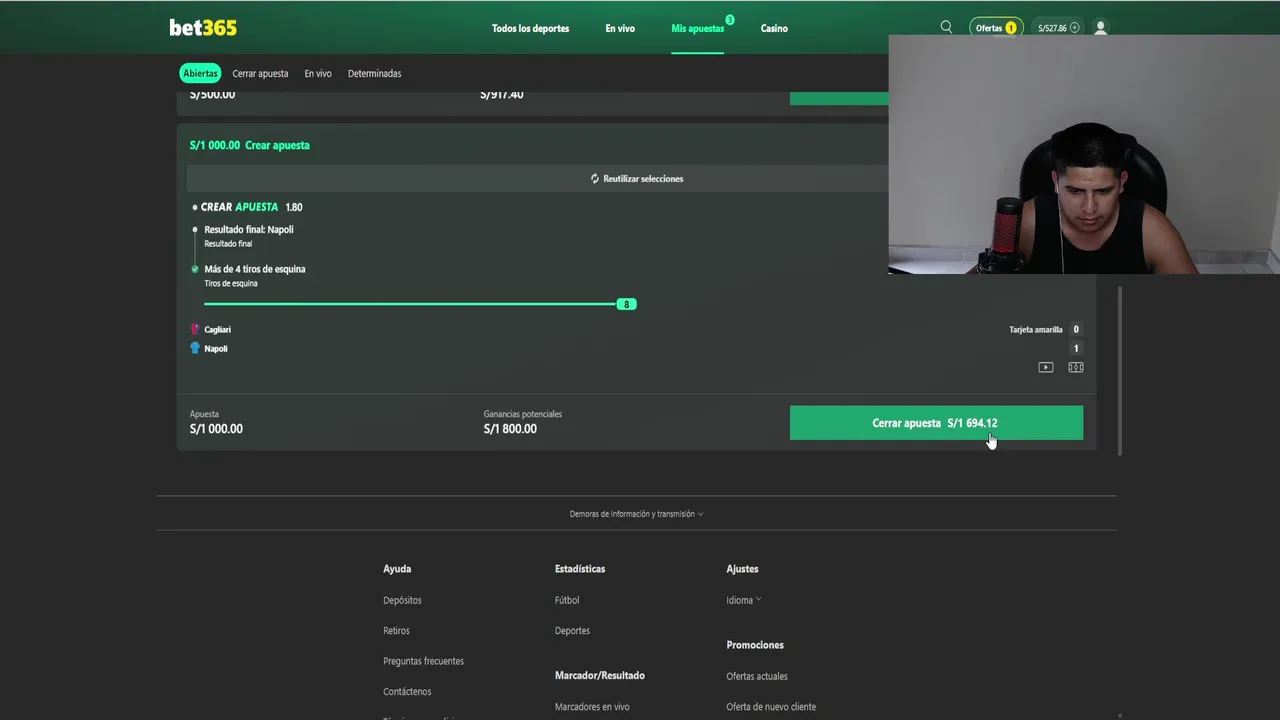Open the user account profile icon
The height and width of the screenshot is (720, 1280).
1100,28
